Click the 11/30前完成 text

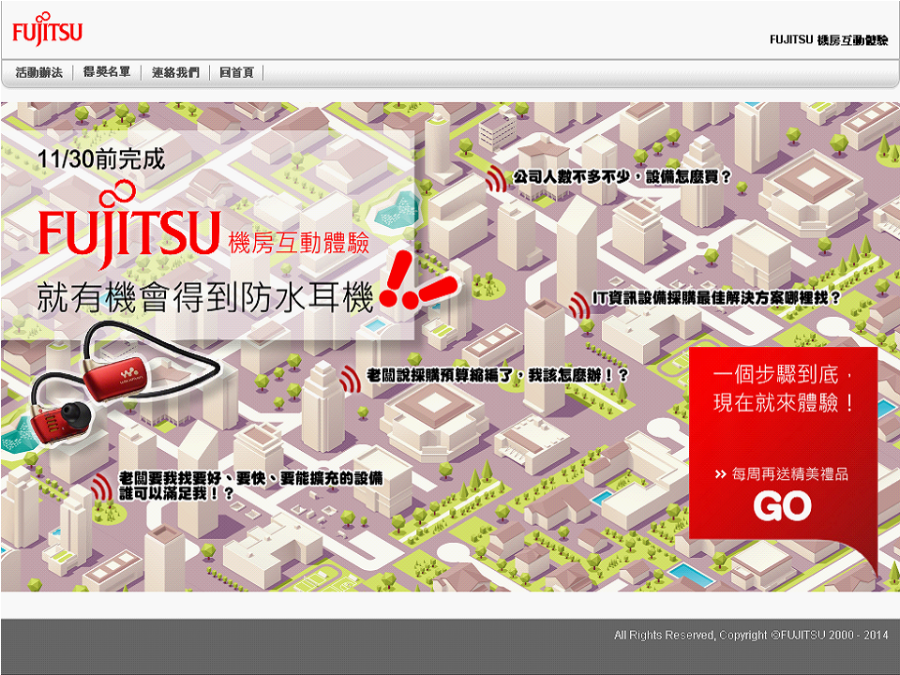coord(101,159)
